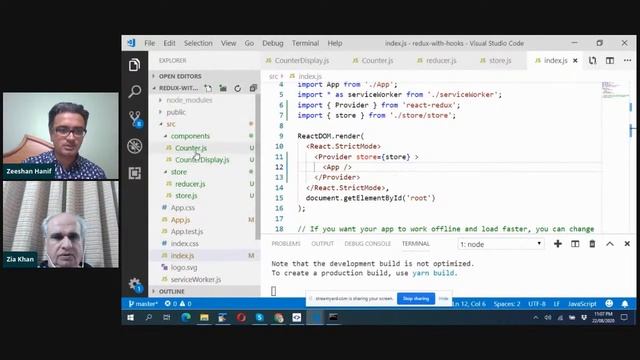Screen dimensions: 640x360
Task: Open errors and warnings count in status bar
Action: point(178,304)
